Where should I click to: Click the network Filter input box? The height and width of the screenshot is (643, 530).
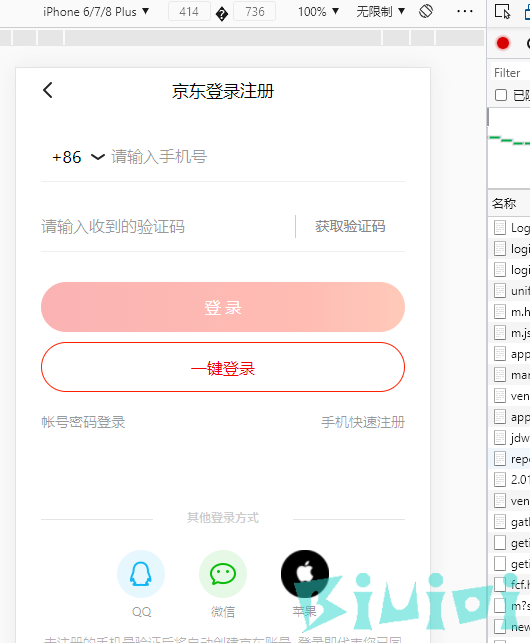(x=511, y=73)
